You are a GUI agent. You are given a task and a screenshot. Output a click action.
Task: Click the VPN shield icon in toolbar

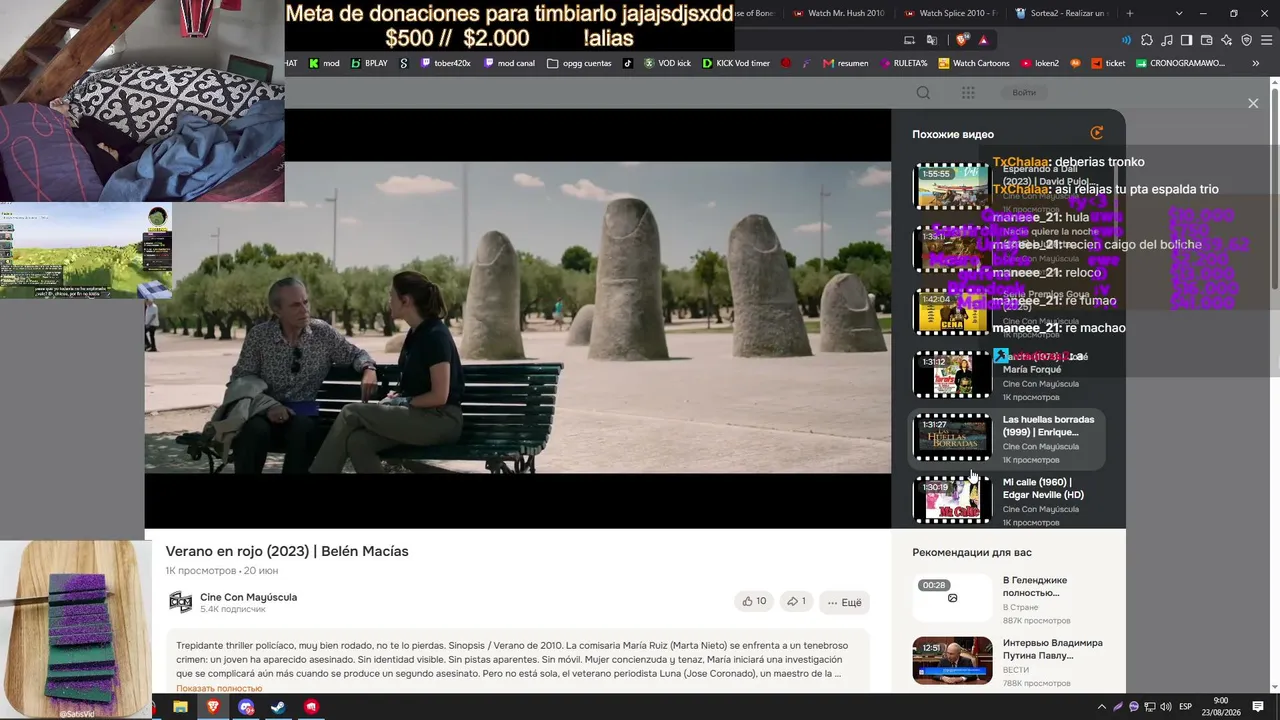1247,40
